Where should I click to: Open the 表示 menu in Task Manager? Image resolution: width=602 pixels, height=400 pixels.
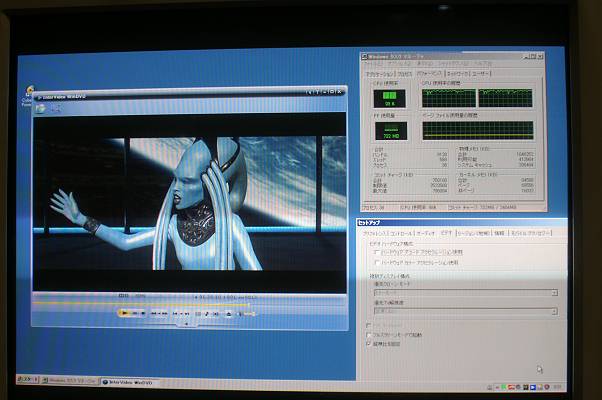(425, 64)
